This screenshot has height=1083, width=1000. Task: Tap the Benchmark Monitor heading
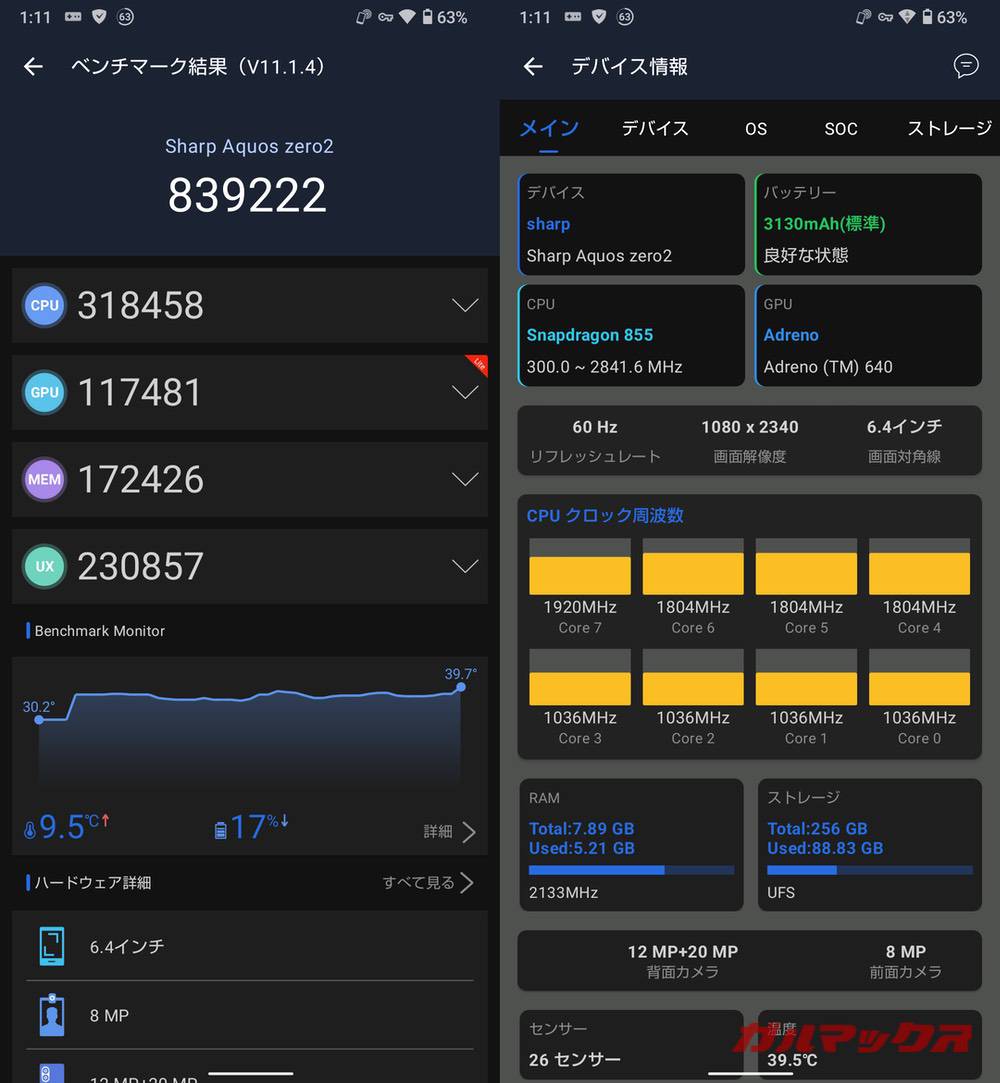[99, 631]
